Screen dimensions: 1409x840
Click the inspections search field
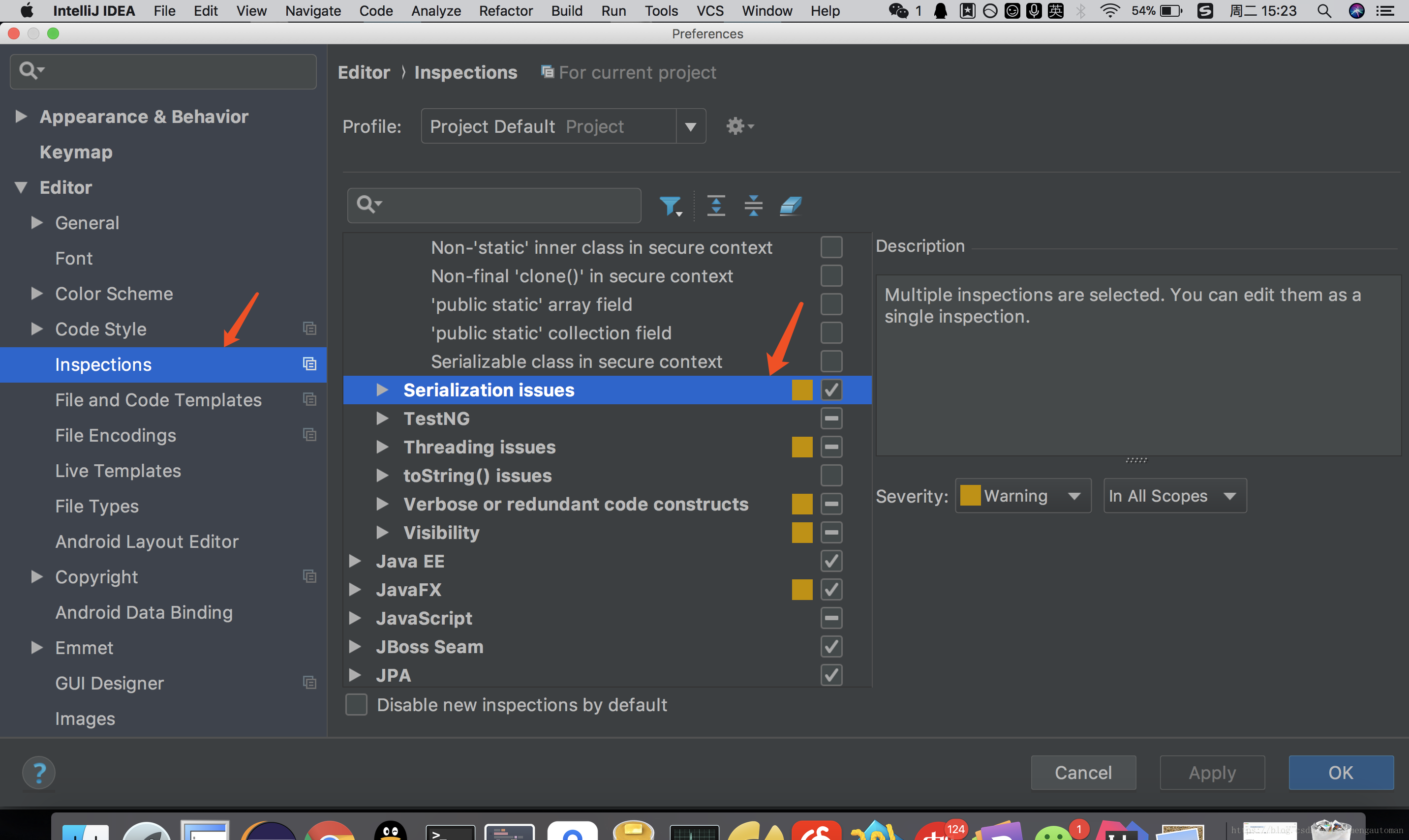click(x=498, y=205)
